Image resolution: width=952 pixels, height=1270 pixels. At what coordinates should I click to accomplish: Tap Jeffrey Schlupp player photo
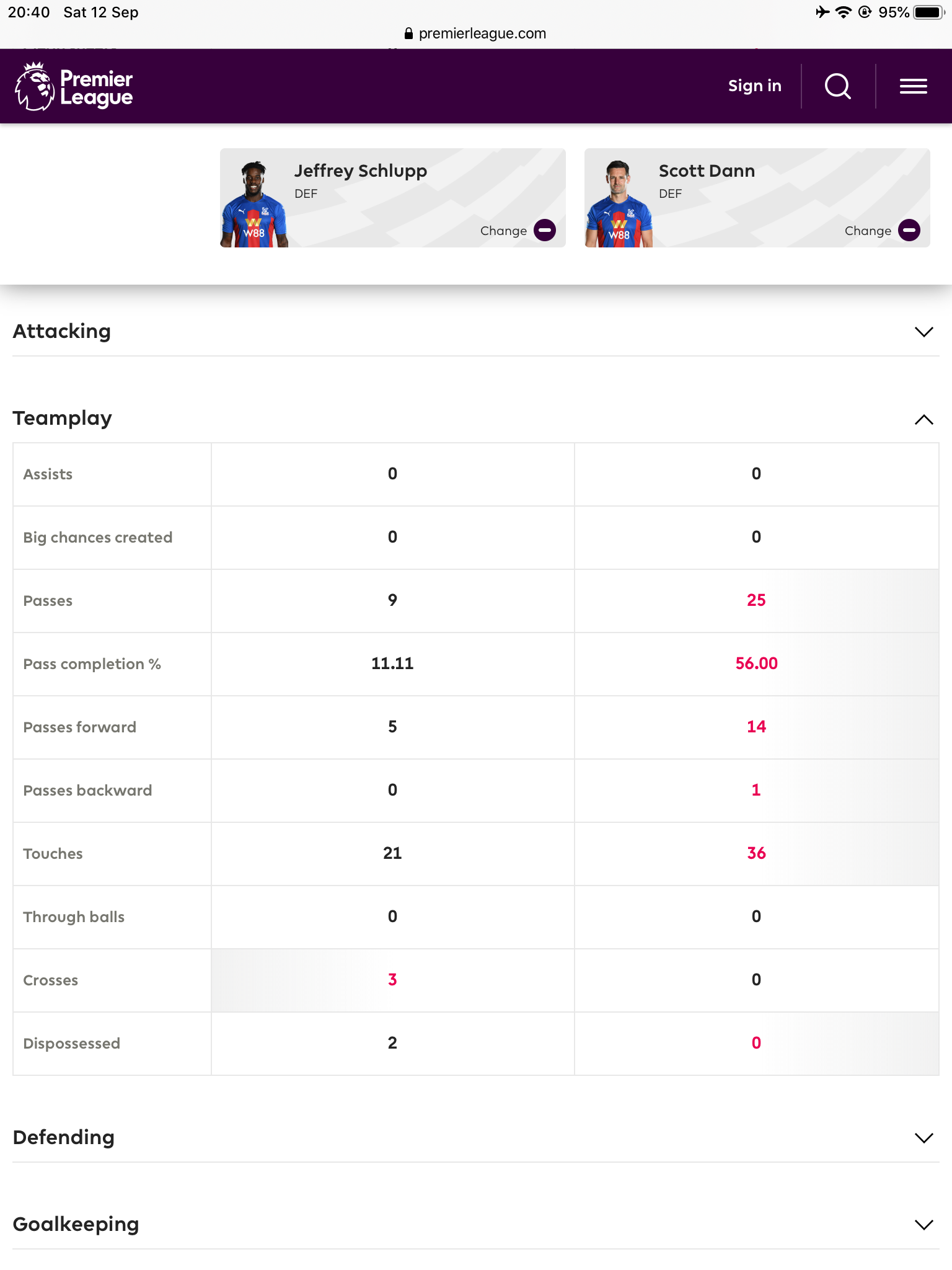pyautogui.click(x=254, y=205)
